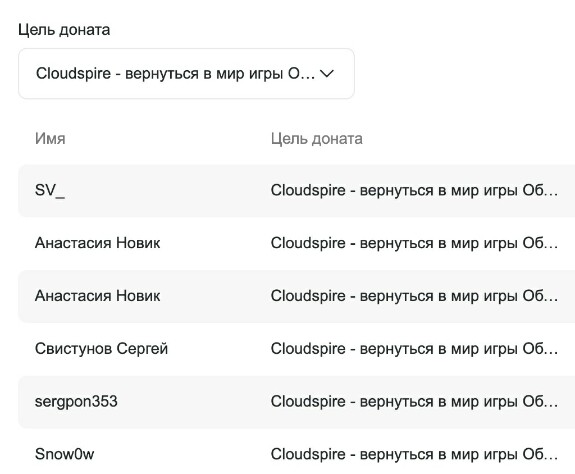Click the goal cell in sergpon353 row
The height and width of the screenshot is (474, 575).
point(414,401)
